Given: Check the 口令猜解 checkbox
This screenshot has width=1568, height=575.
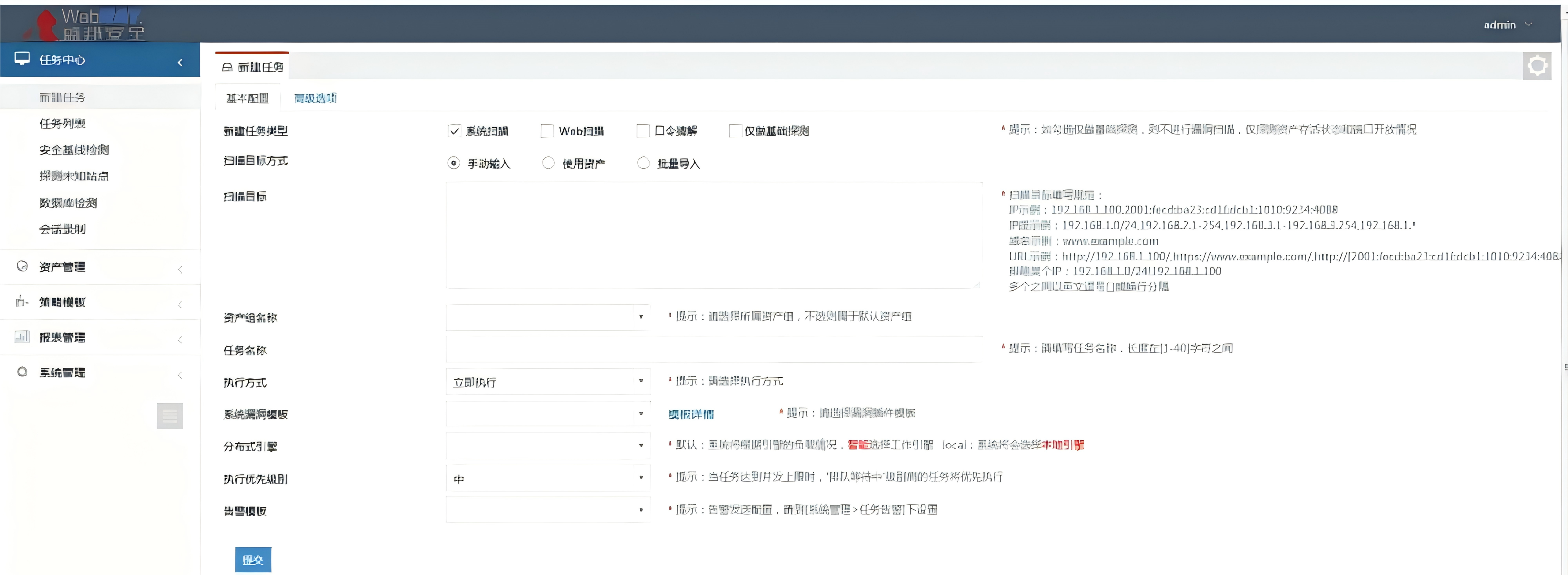Looking at the screenshot, I should click(643, 131).
